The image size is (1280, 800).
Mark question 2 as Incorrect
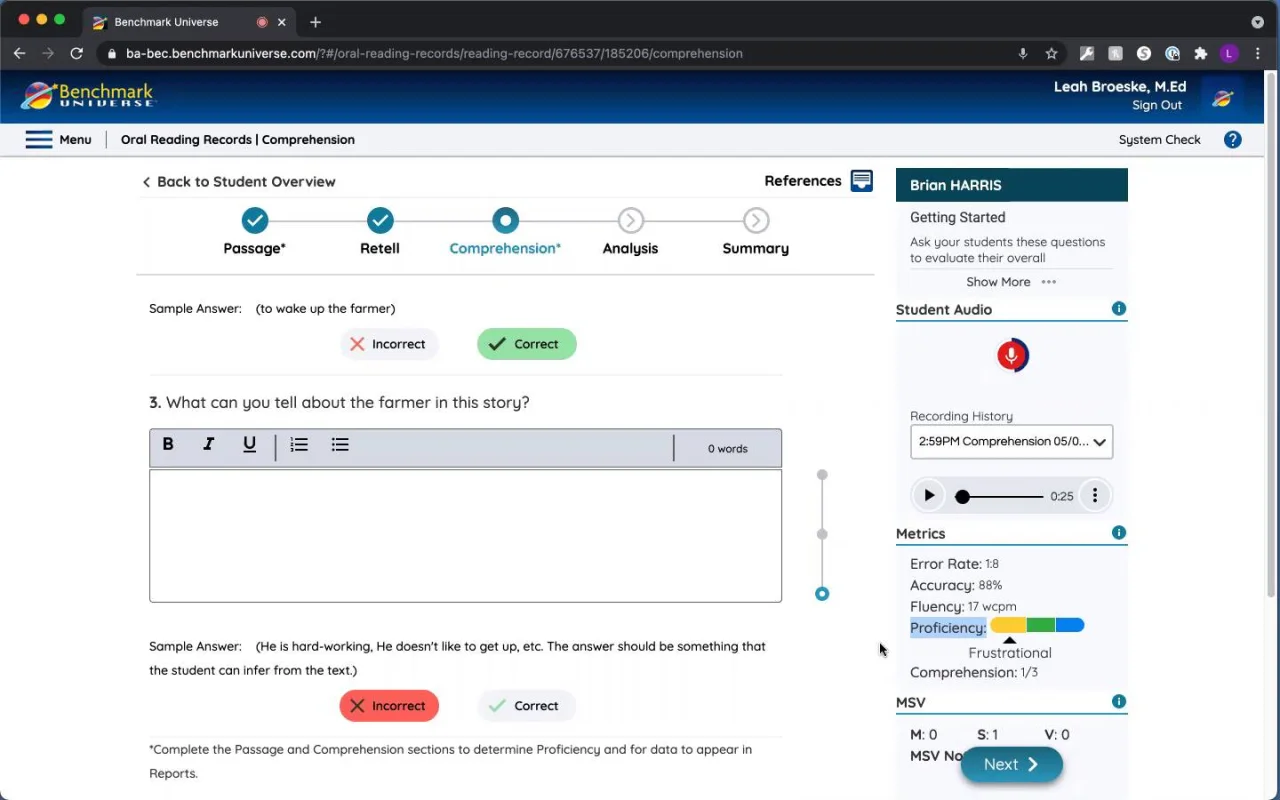[x=388, y=344]
